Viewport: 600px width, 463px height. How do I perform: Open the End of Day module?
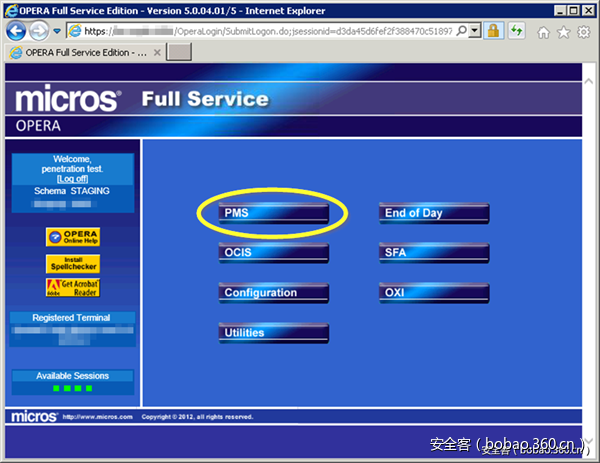(433, 213)
